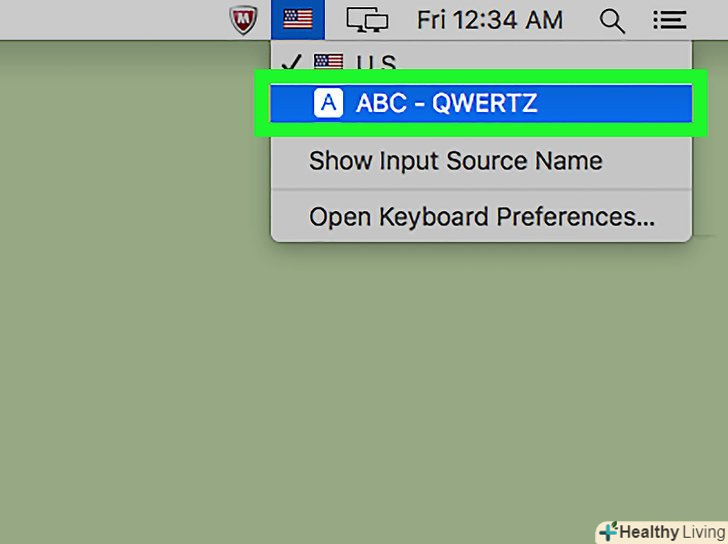Screen dimensions: 728x544
Task: Click the green plus Healthy Living logo
Action: (x=607, y=532)
